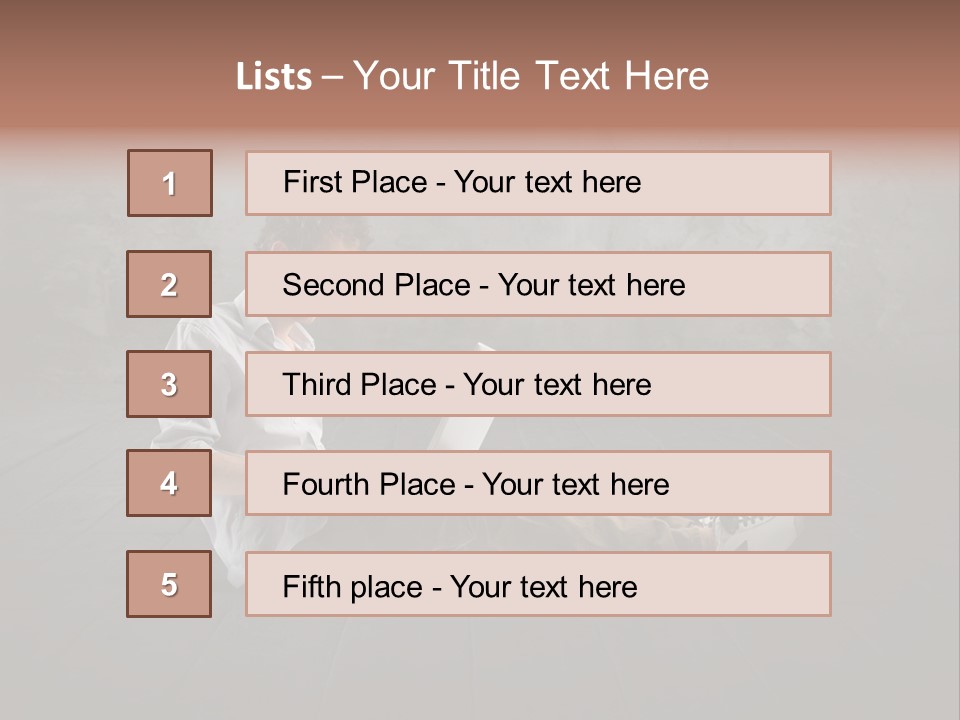The height and width of the screenshot is (720, 960).
Task: Click the First Place text bar
Action: [x=538, y=183]
